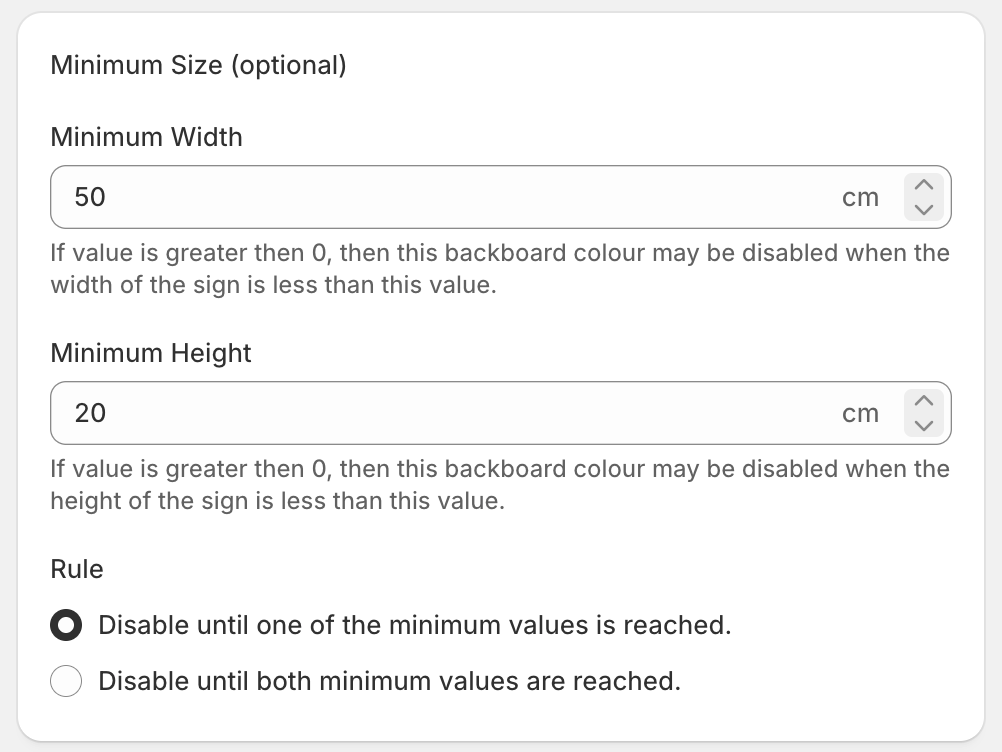This screenshot has height=752, width=1002.
Task: Click the value 20 in Minimum Height
Action: tap(90, 413)
